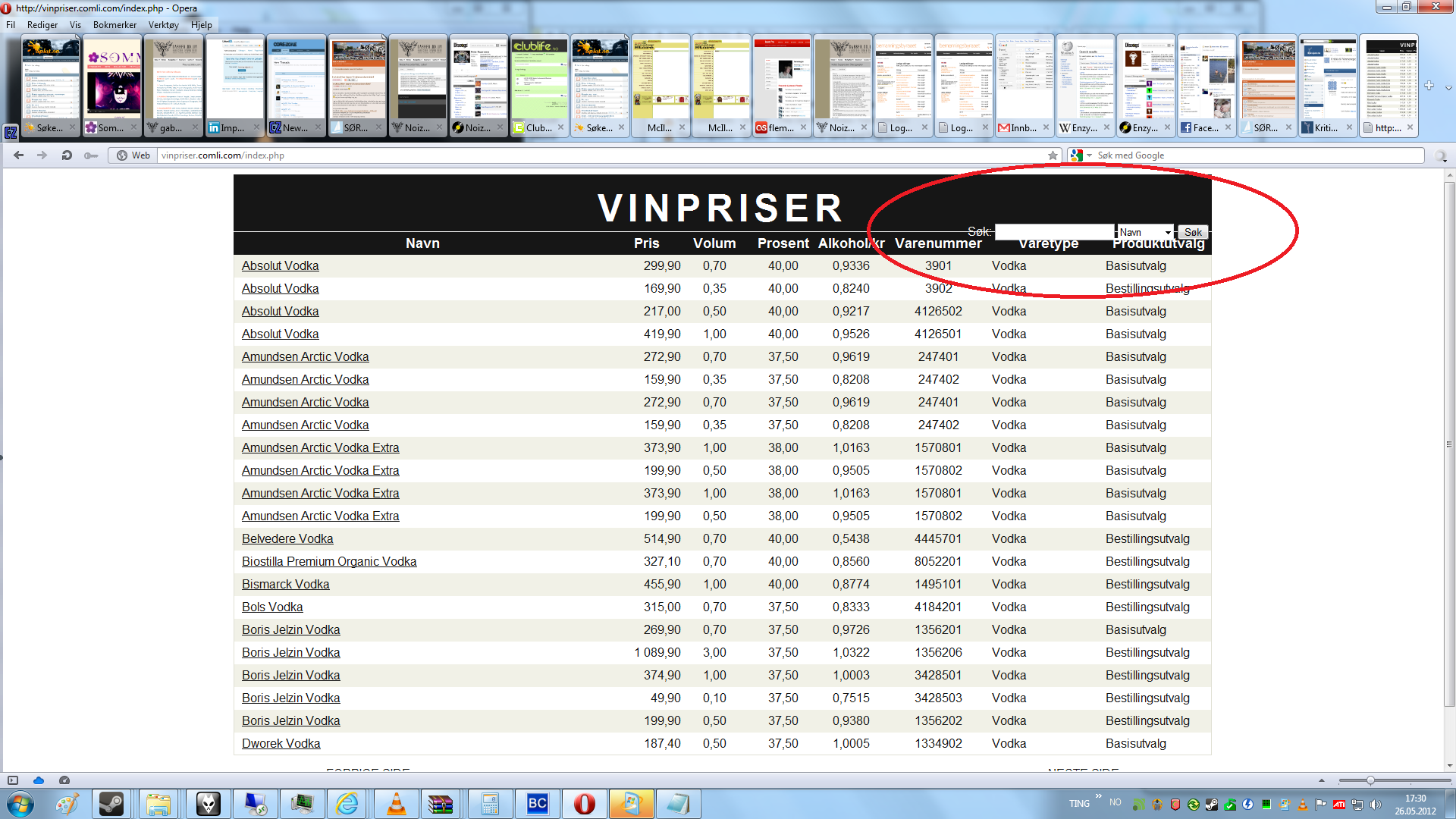The height and width of the screenshot is (819, 1456).
Task: Switch to Opera in the taskbar
Action: (x=585, y=804)
